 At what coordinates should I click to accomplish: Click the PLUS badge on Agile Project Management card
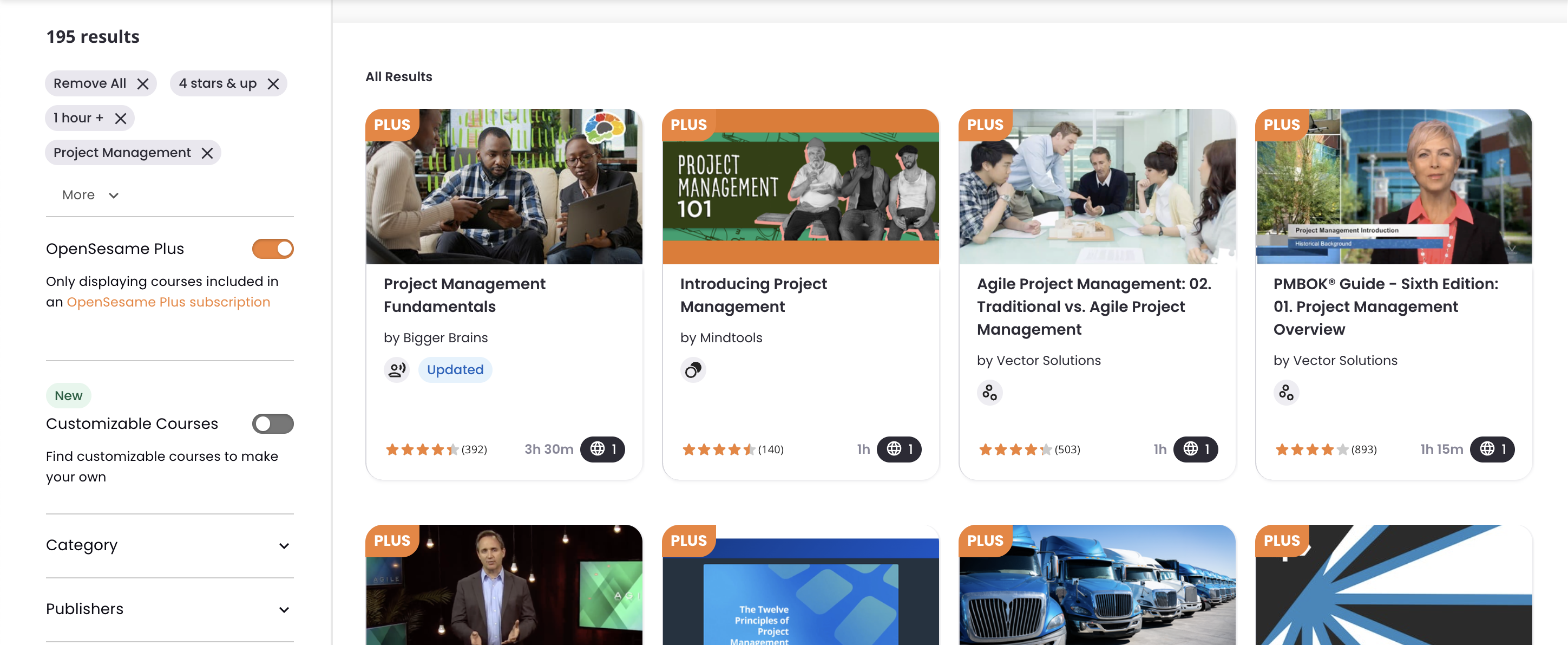(985, 125)
